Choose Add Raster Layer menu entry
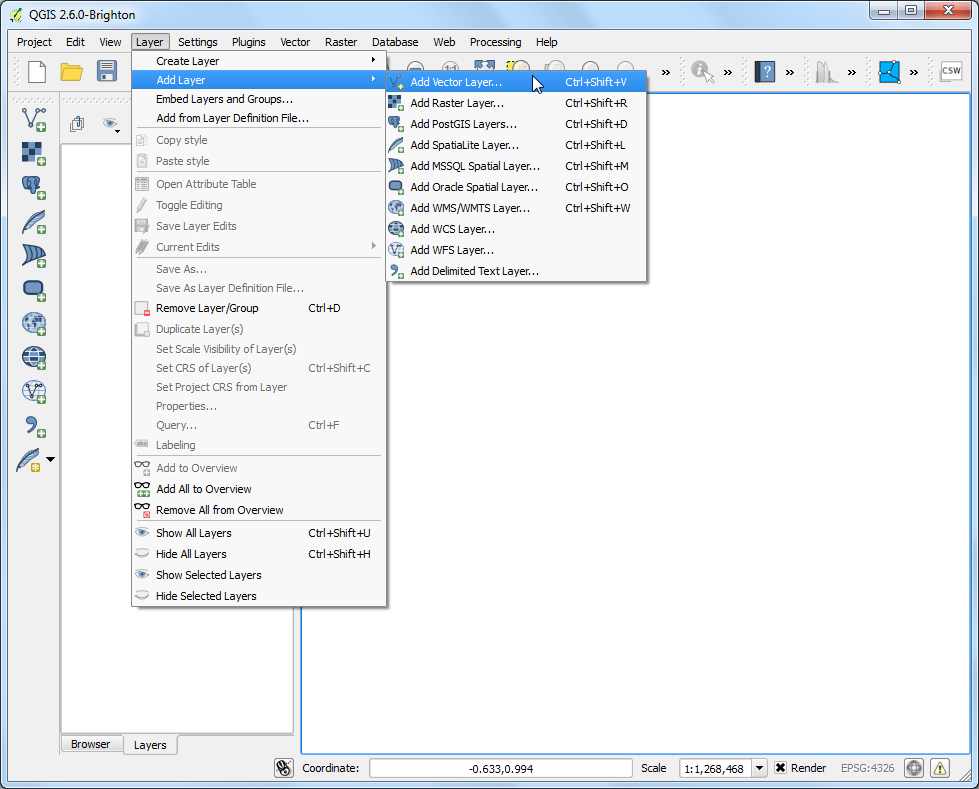This screenshot has width=979, height=789. [516, 103]
